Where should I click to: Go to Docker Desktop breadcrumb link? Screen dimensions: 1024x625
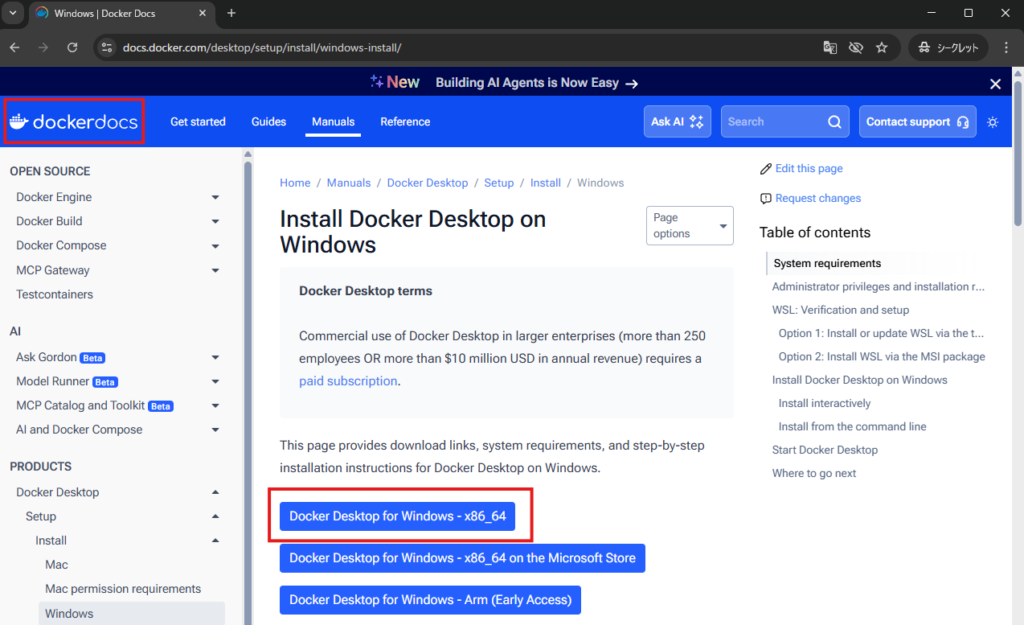427,183
